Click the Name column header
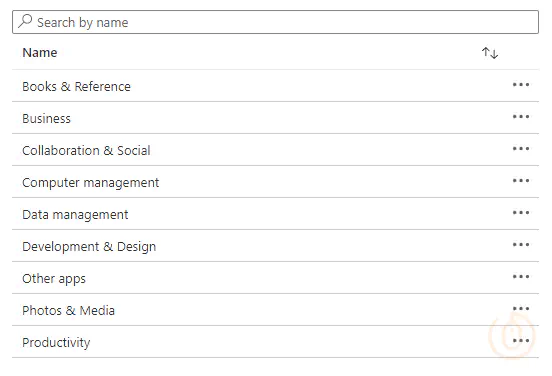 pyautogui.click(x=39, y=52)
